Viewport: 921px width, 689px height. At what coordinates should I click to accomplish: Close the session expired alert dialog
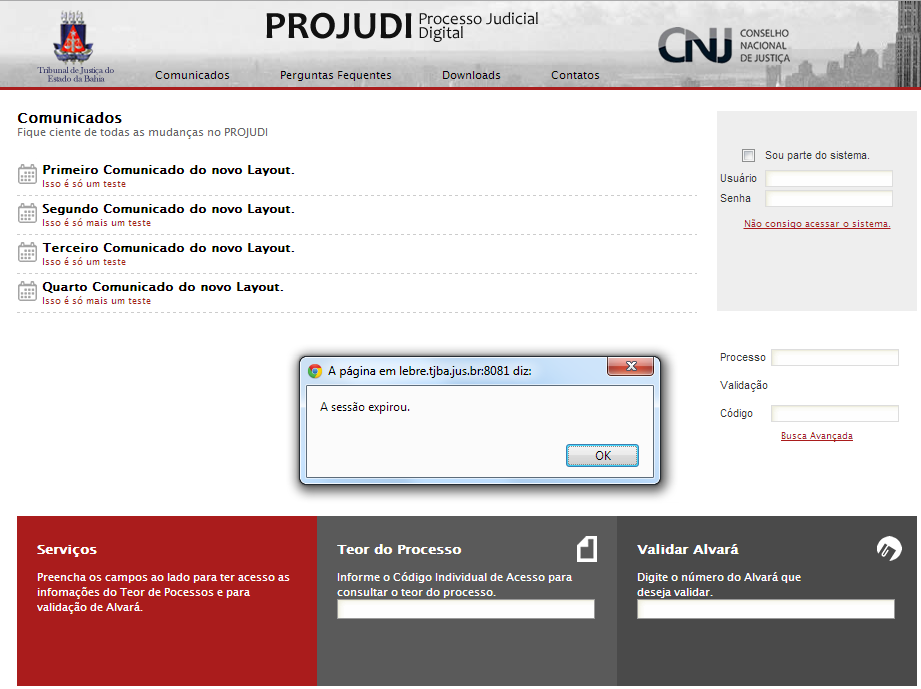(631, 366)
